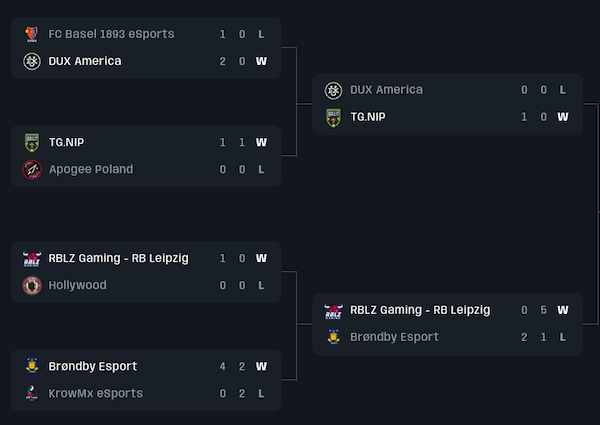Click the FC Basel 1893 eSports team logo
600x425 pixels.
(31, 34)
